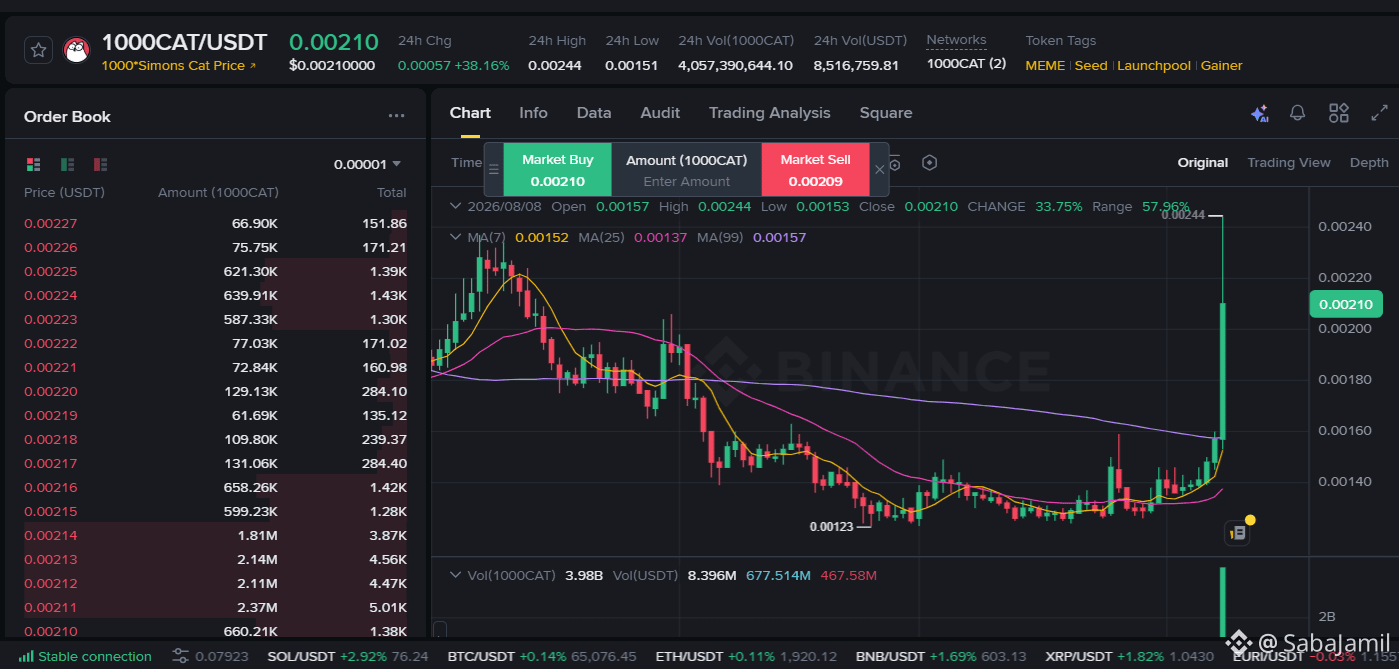Click the connection signal bars icon
The width and height of the screenshot is (1399, 669).
point(26,656)
